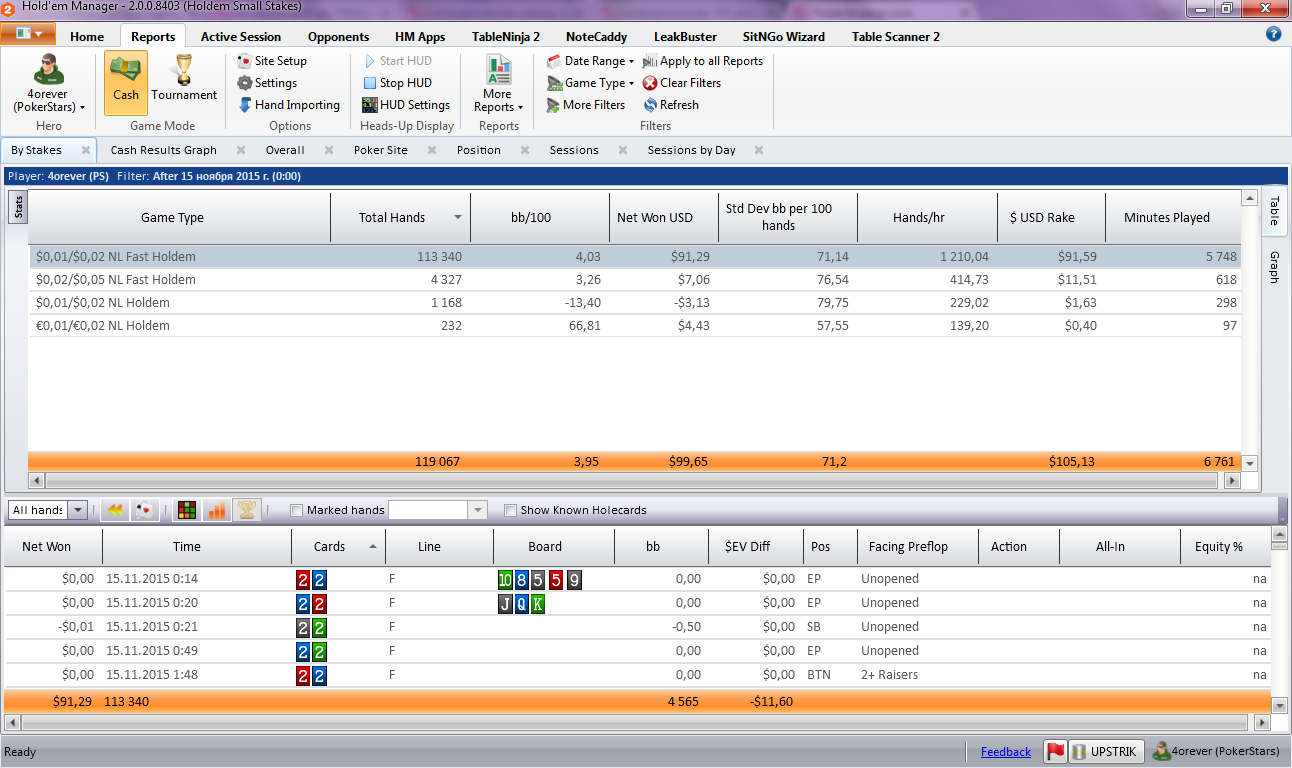Viewport: 1292px width, 768px height.
Task: Refresh the report data
Action: pos(671,105)
